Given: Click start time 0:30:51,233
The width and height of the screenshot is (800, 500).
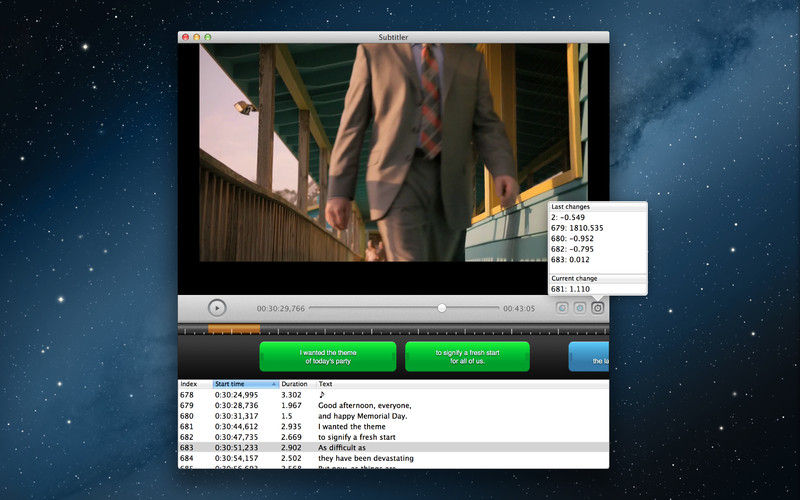Looking at the screenshot, I should [236, 447].
